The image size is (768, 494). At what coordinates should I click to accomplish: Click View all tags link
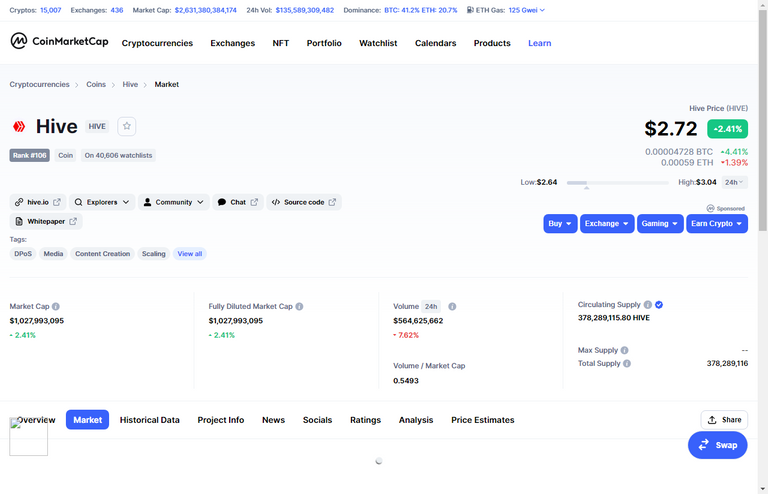(190, 254)
